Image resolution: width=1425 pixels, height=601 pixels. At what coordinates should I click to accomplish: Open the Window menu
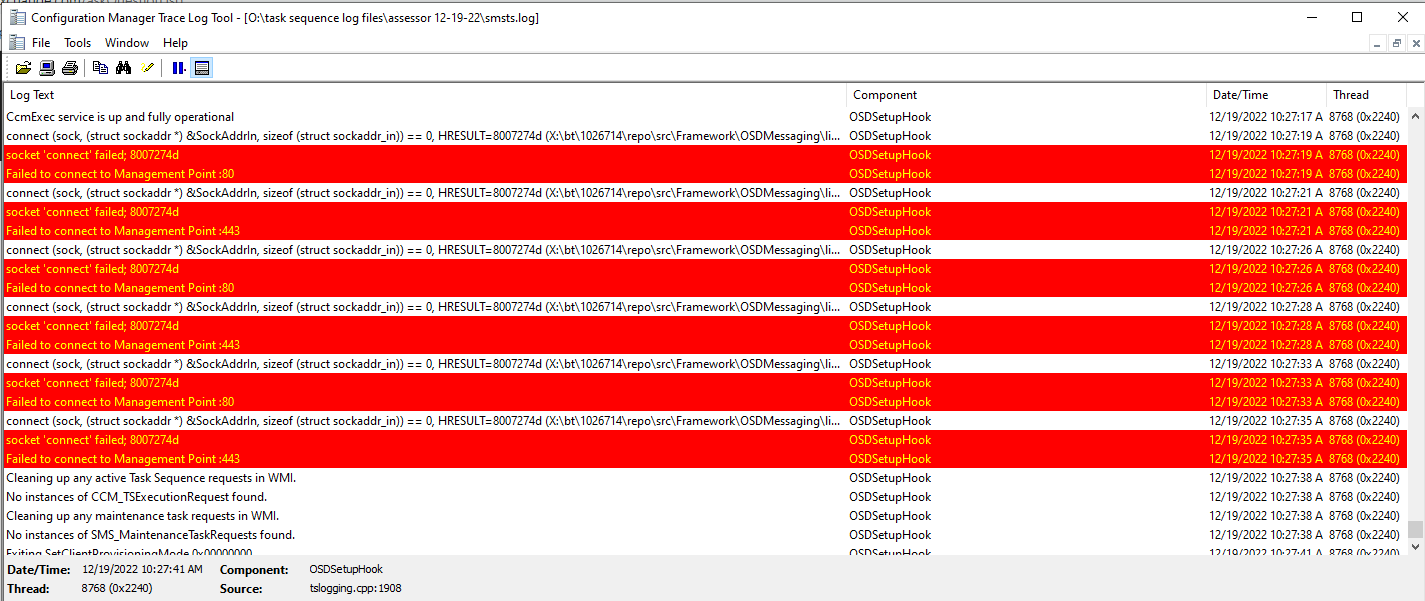point(126,42)
